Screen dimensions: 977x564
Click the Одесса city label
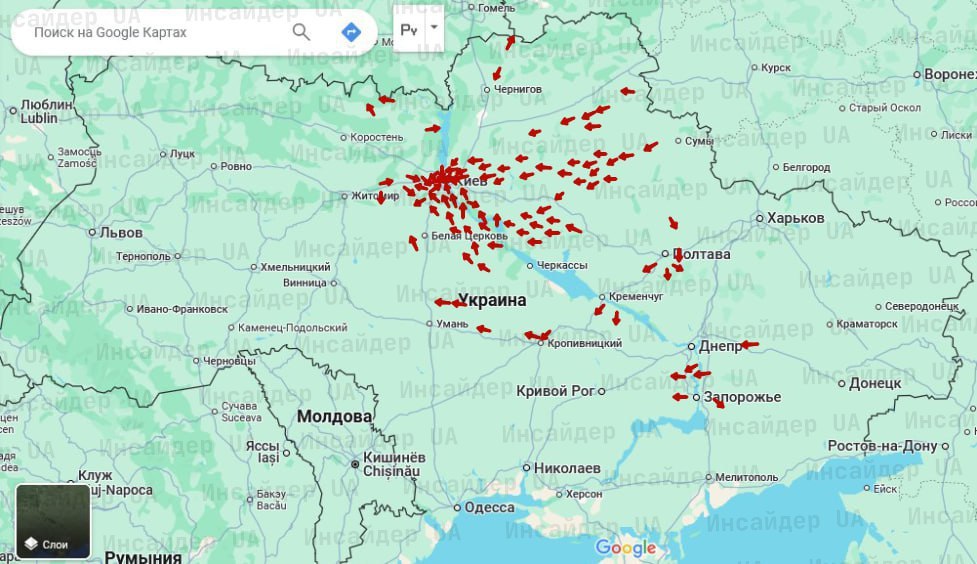point(489,507)
